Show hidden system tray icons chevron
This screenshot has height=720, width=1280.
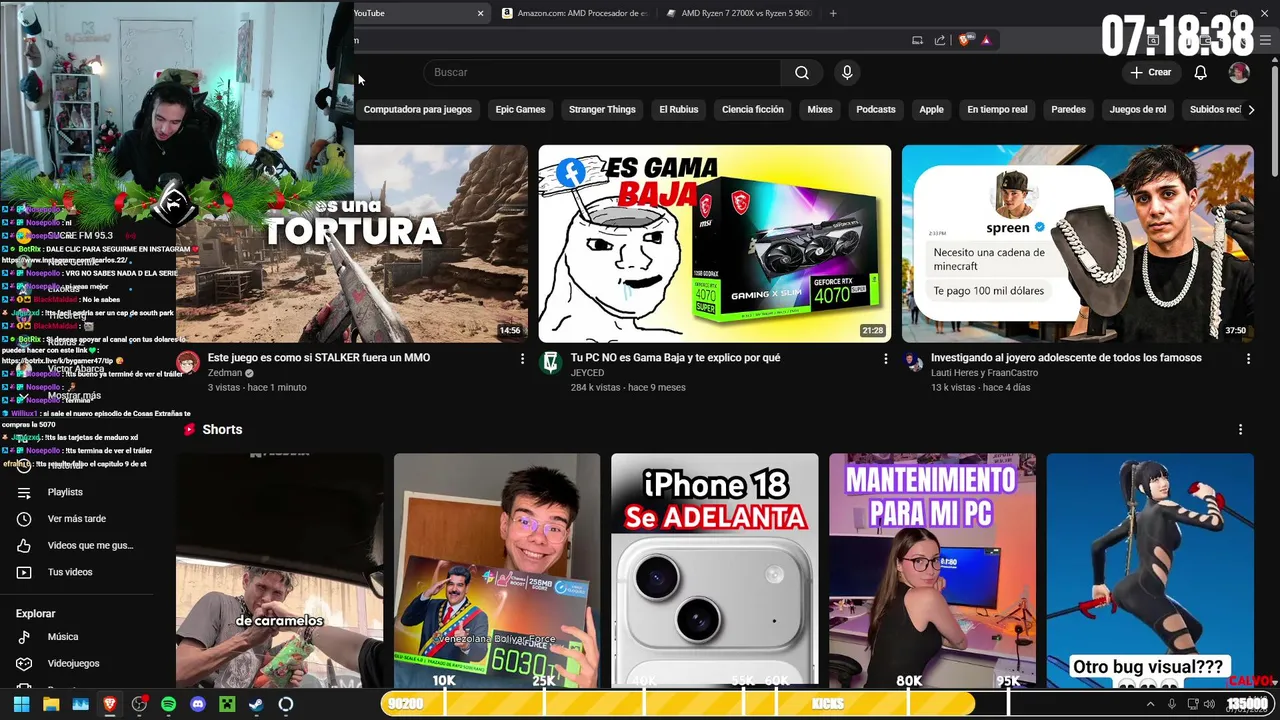point(1150,704)
